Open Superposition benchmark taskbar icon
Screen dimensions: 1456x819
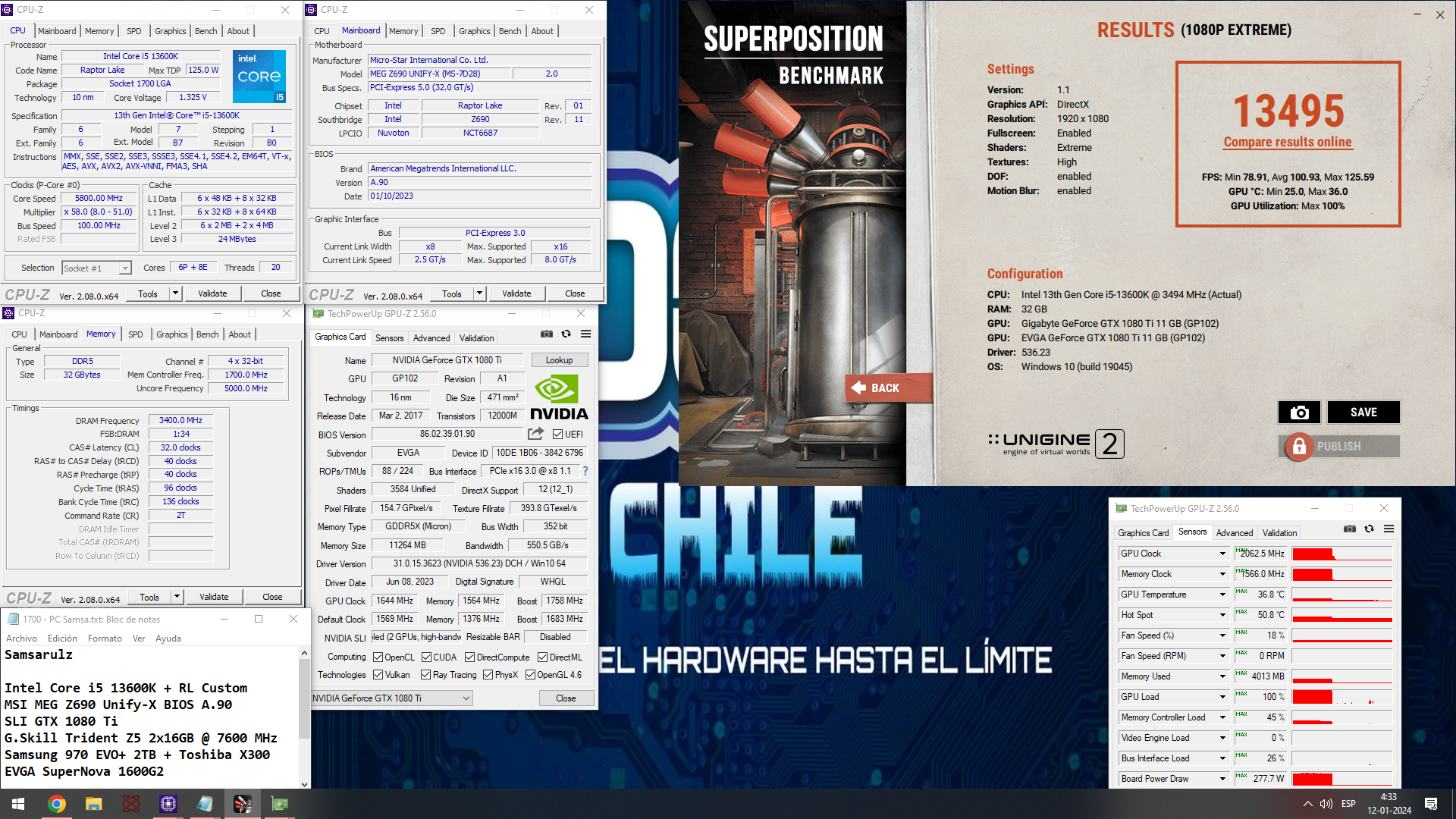(x=242, y=804)
